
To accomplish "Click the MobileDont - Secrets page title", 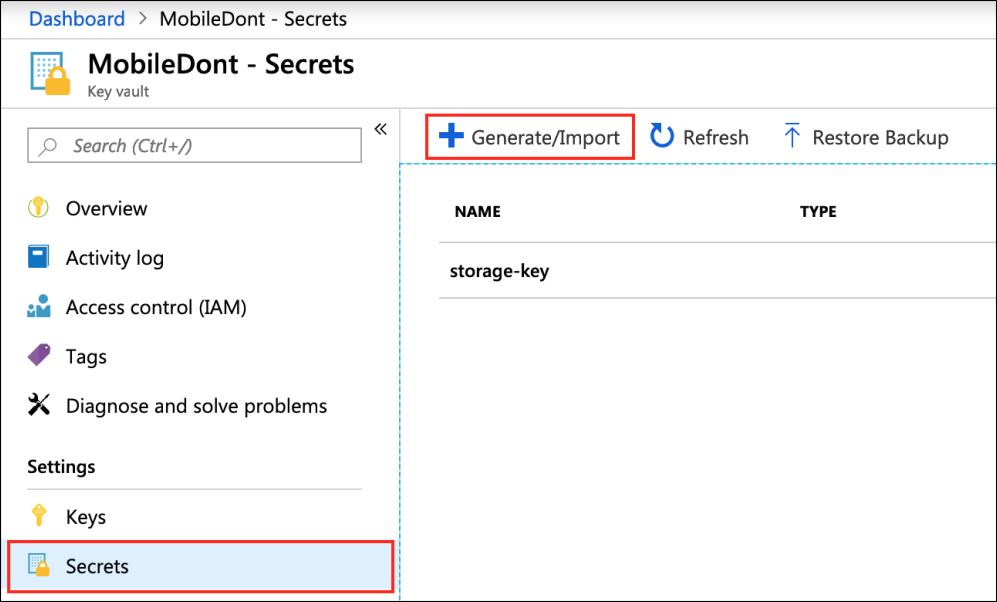I will [x=221, y=64].
